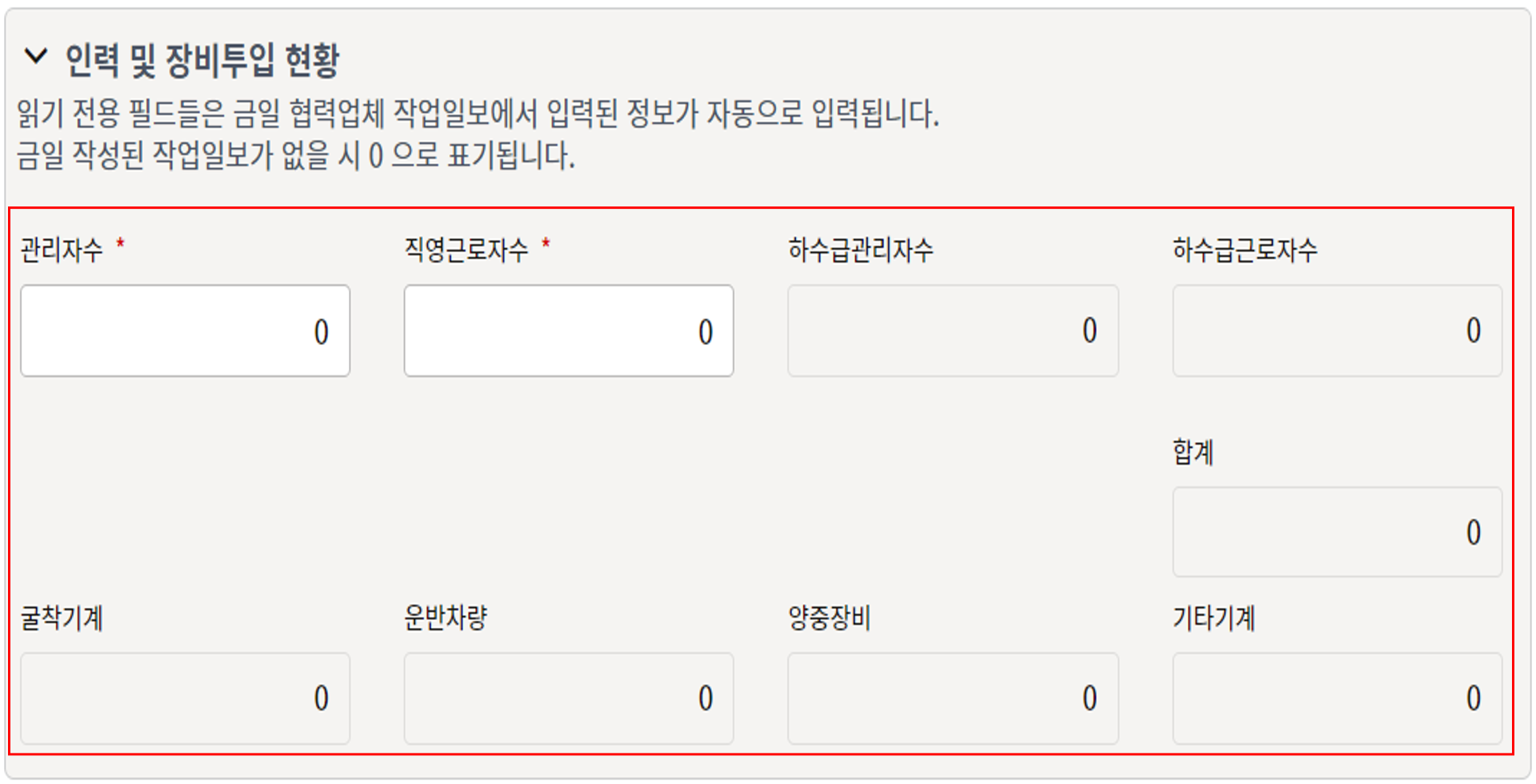Click the 인력 및 장비투입 현황 section title
This screenshot has width=1536, height=784.
pos(202,60)
